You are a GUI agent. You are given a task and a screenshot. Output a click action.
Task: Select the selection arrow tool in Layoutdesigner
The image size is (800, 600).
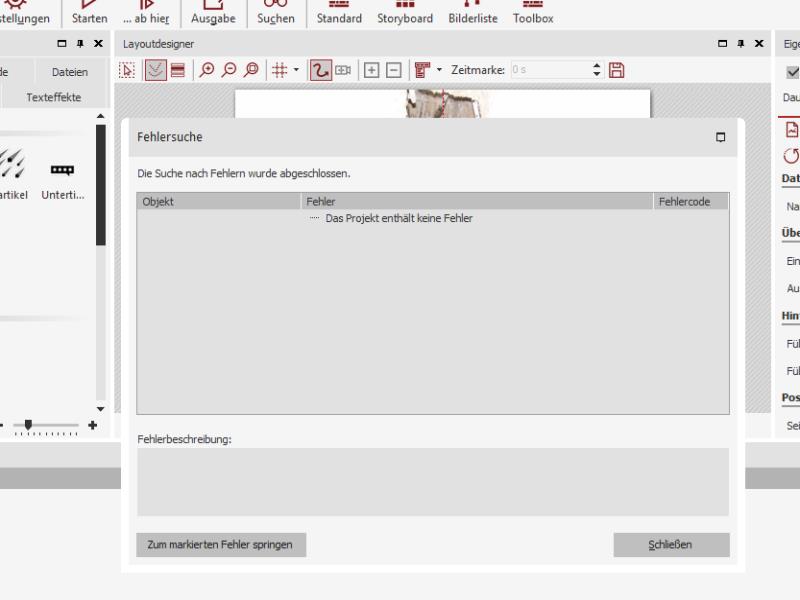[x=128, y=70]
